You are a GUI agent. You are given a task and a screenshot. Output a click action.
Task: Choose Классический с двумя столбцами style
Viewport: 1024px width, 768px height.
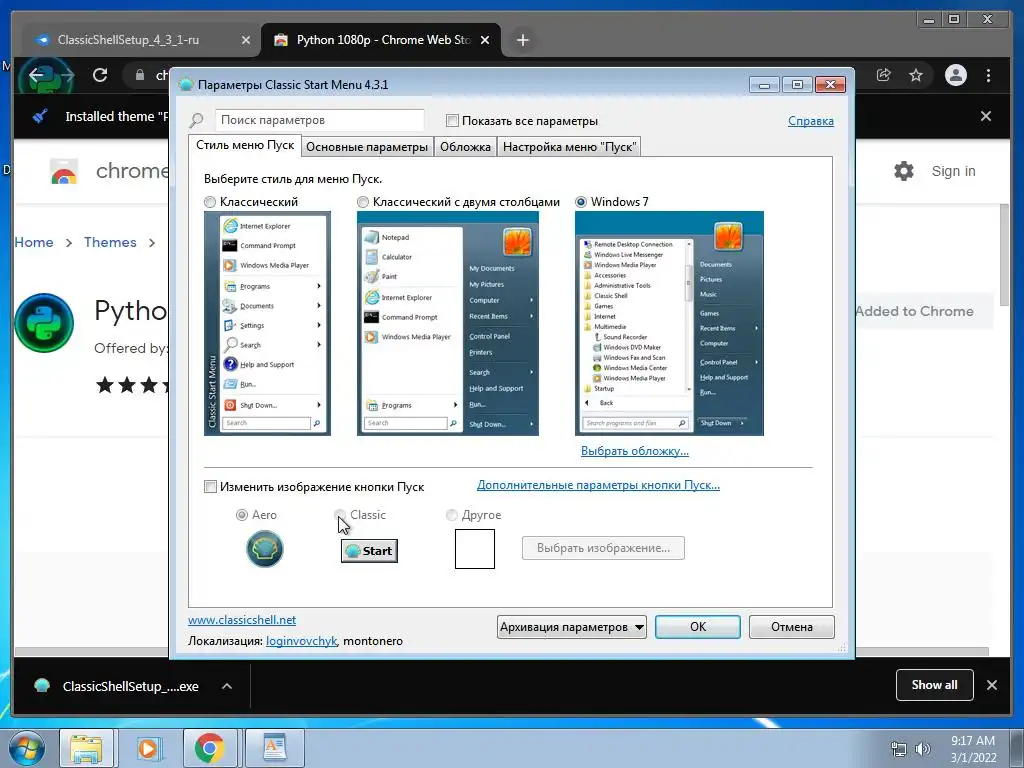click(x=362, y=202)
